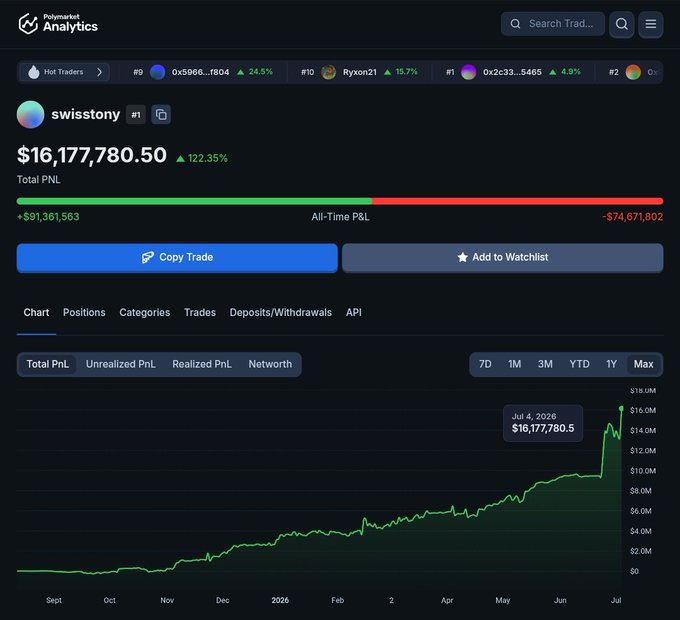The height and width of the screenshot is (620, 680).
Task: Click the $16,177,780.50 Total PNL value
Action: 92,155
